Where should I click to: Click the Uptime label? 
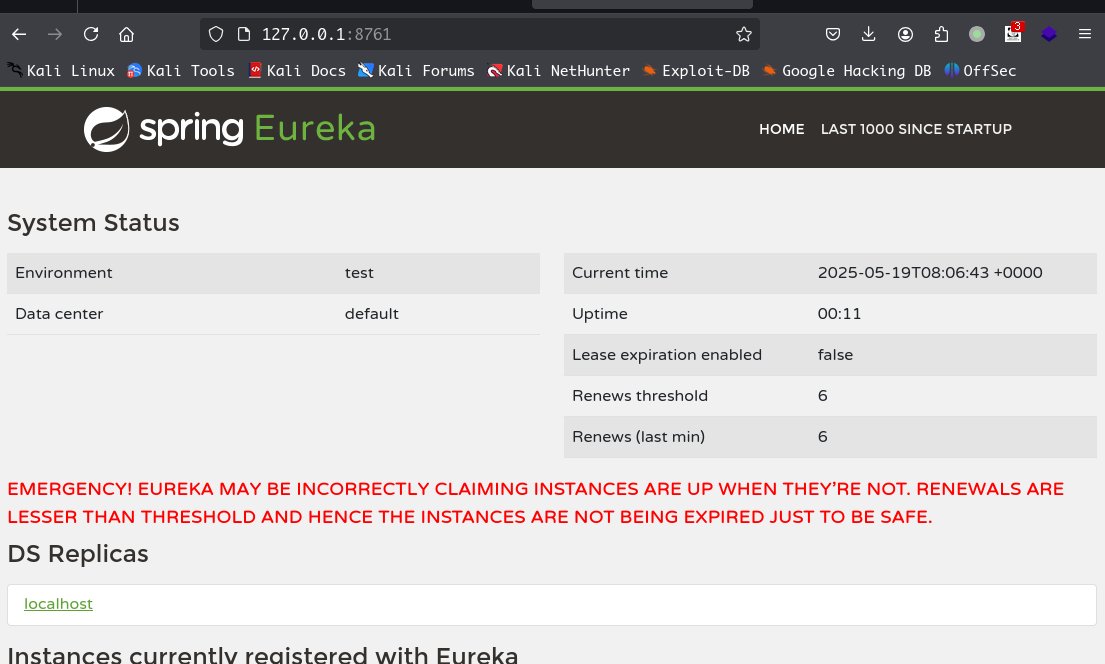click(600, 314)
